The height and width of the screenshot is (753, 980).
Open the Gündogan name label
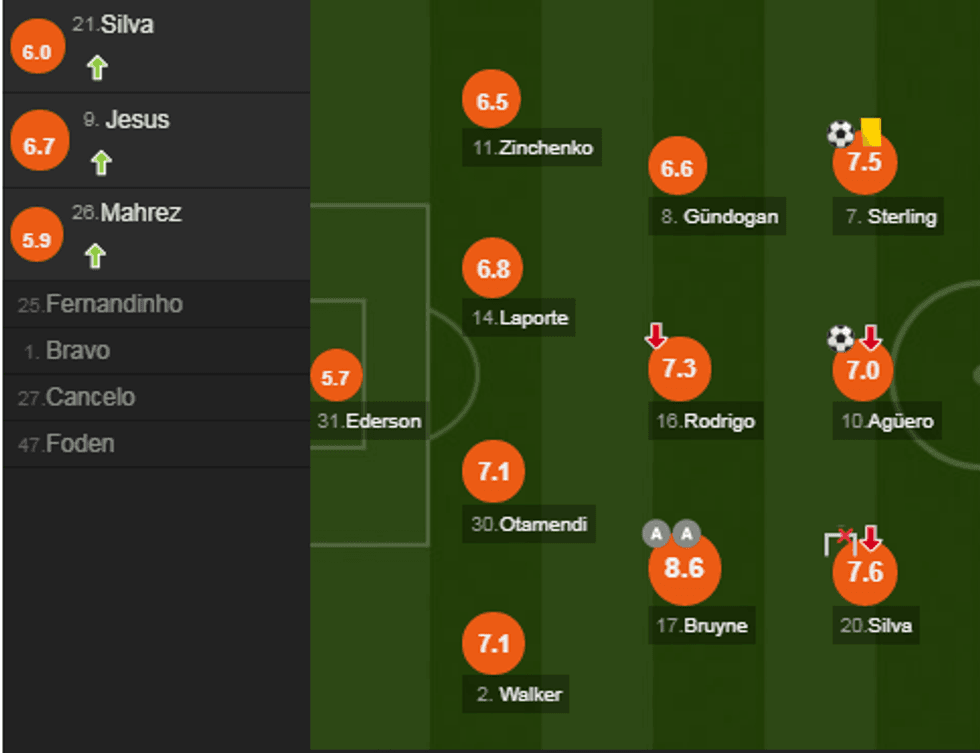(720, 216)
